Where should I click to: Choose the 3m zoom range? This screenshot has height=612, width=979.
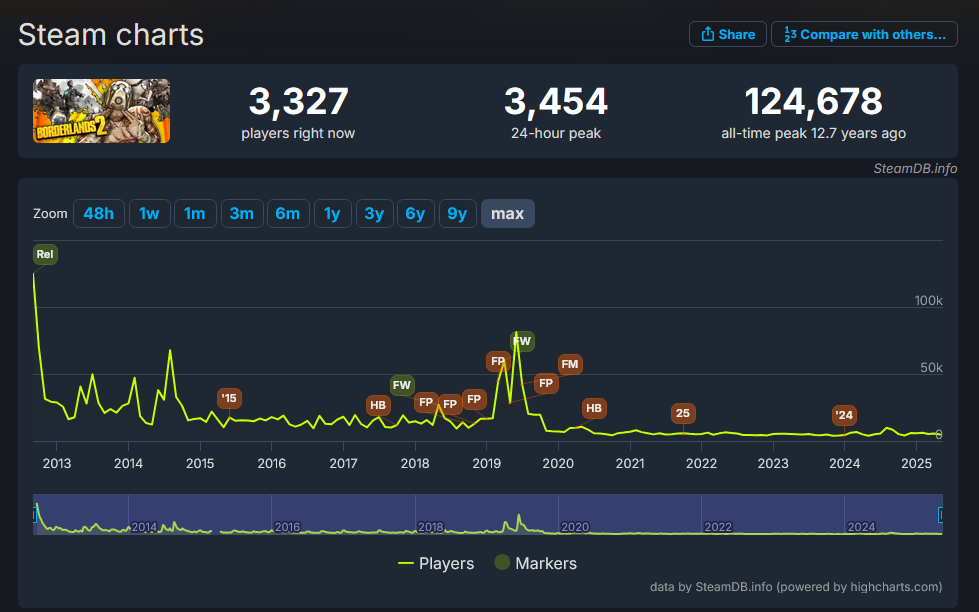pyautogui.click(x=242, y=214)
